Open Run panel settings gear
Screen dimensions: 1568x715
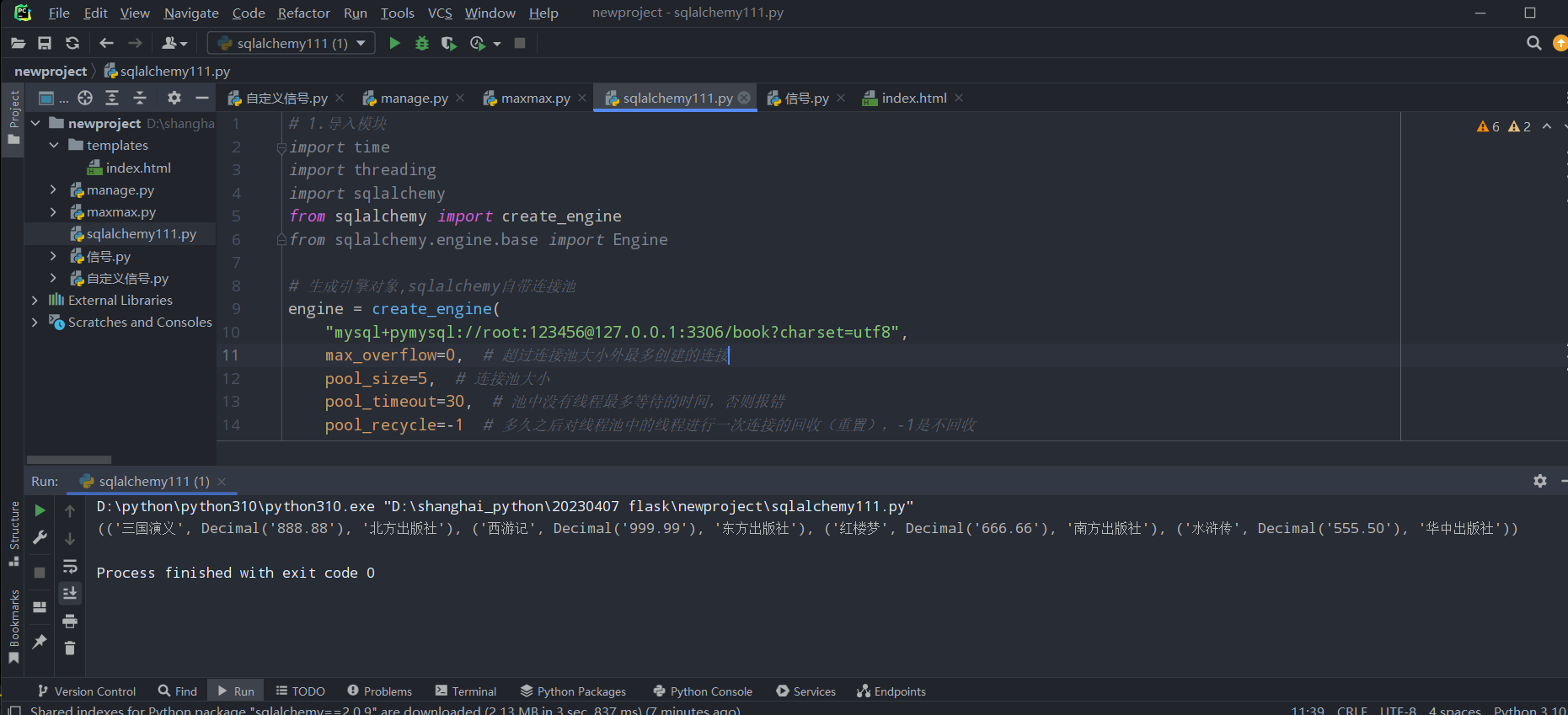click(1540, 481)
